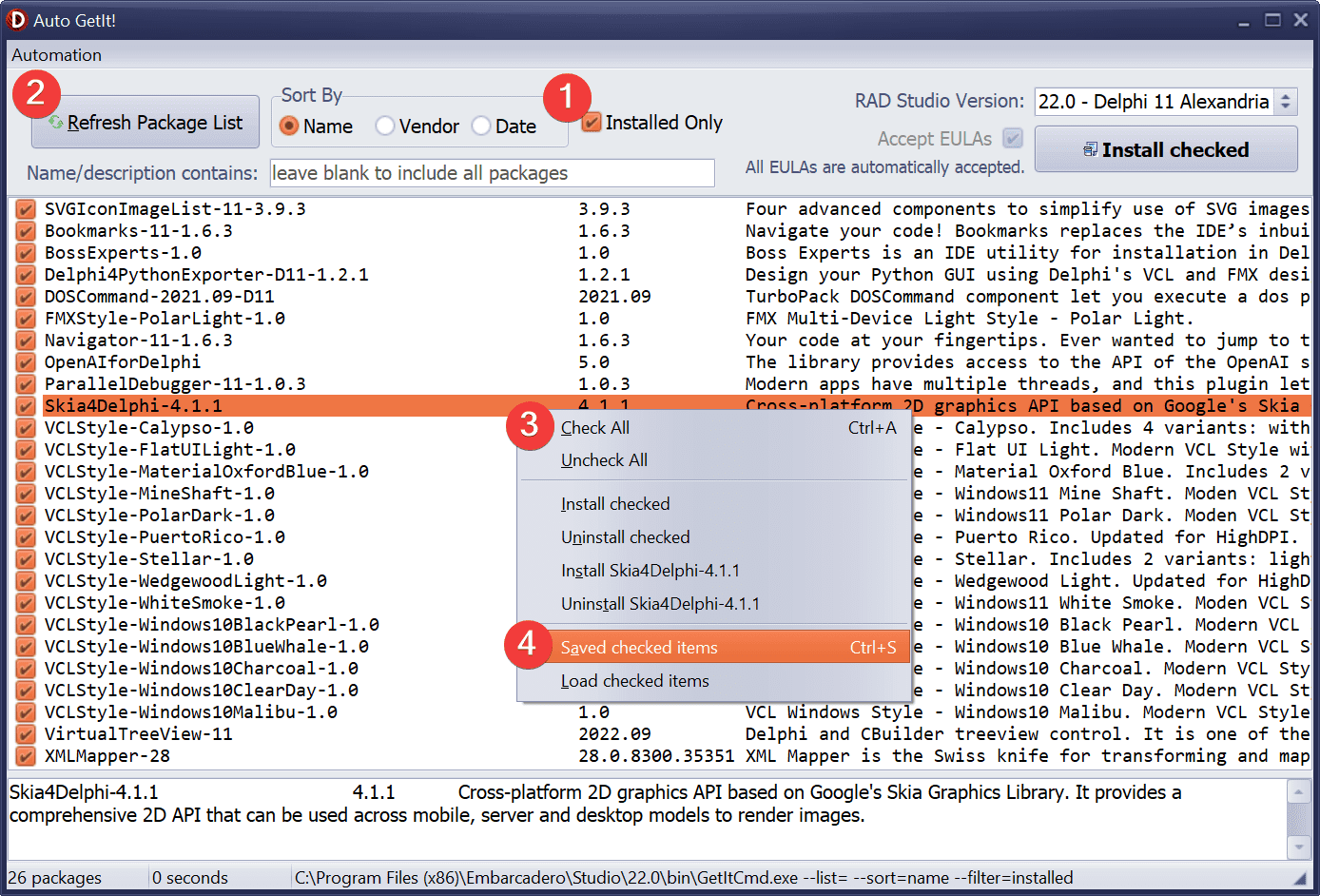Uncheck the VCLStyle-Calypso-1.0 checkbox
Image resolution: width=1320 pixels, height=896 pixels.
(x=26, y=428)
